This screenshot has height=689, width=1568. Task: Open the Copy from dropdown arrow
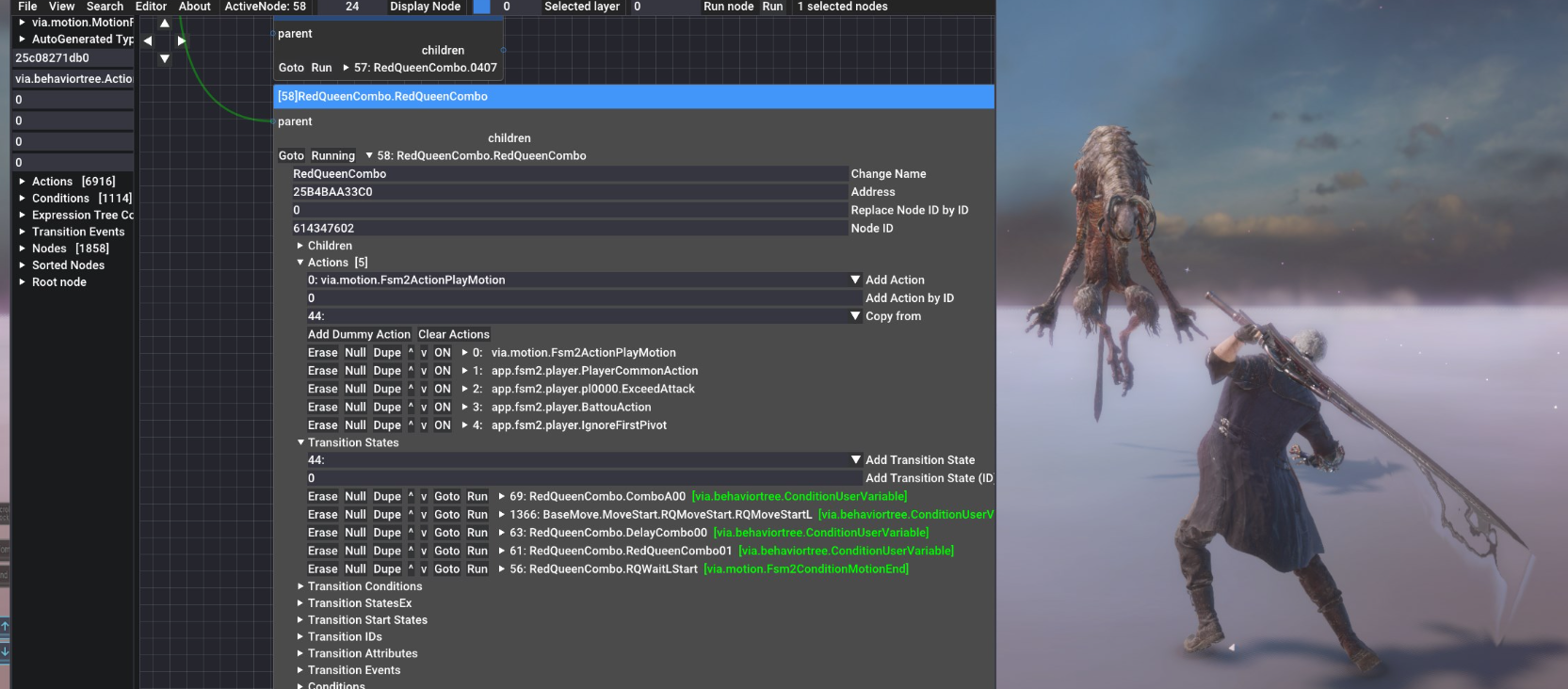point(856,316)
